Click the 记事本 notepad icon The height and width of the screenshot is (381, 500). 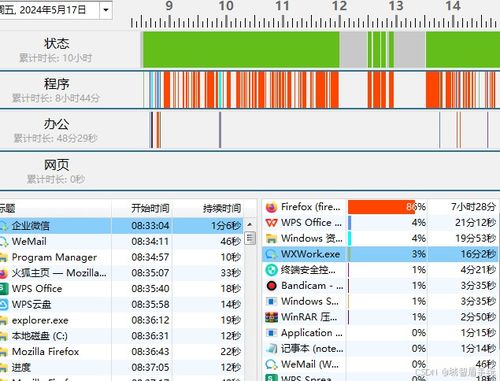point(271,349)
